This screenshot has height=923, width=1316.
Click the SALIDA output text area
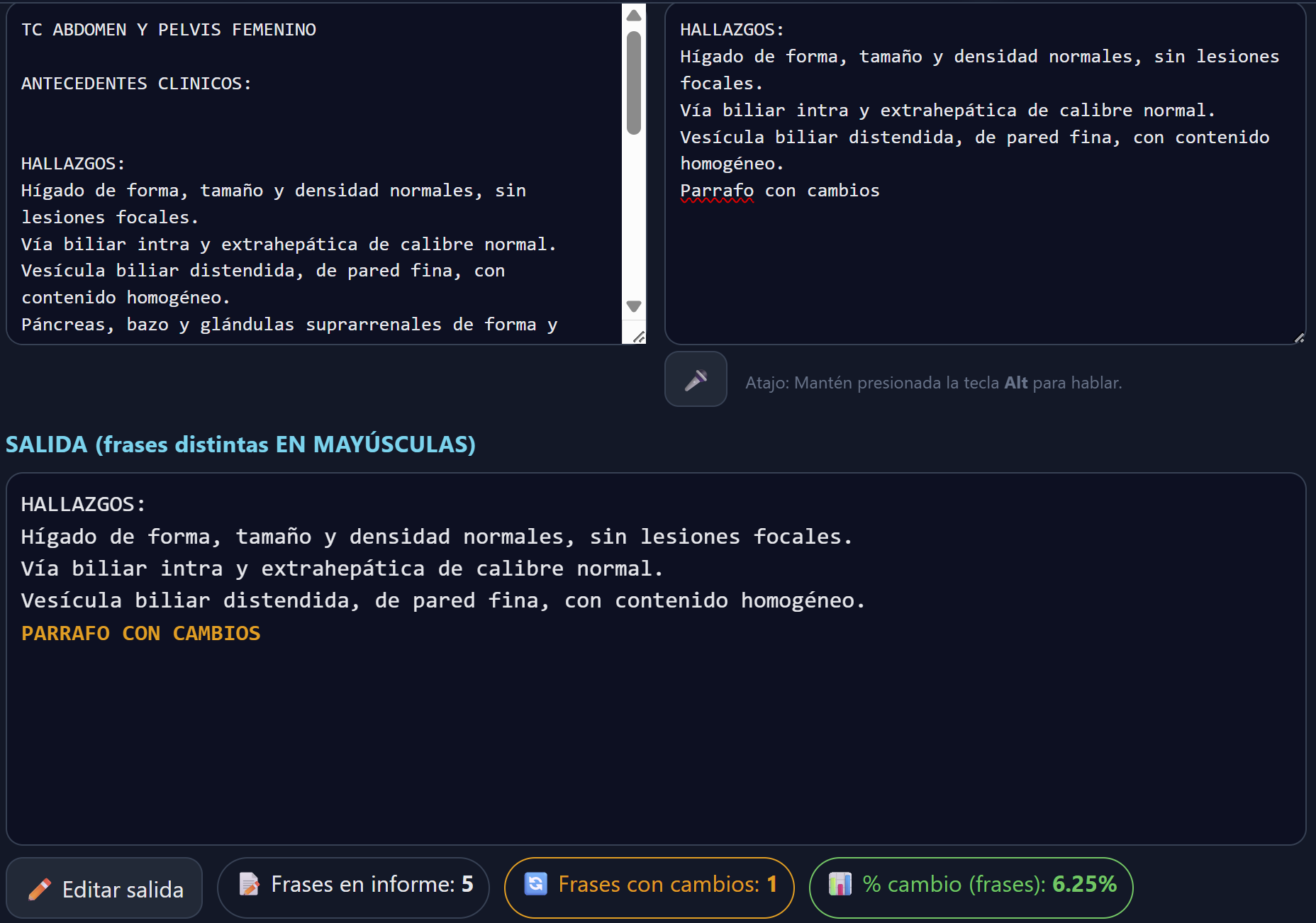655,737
